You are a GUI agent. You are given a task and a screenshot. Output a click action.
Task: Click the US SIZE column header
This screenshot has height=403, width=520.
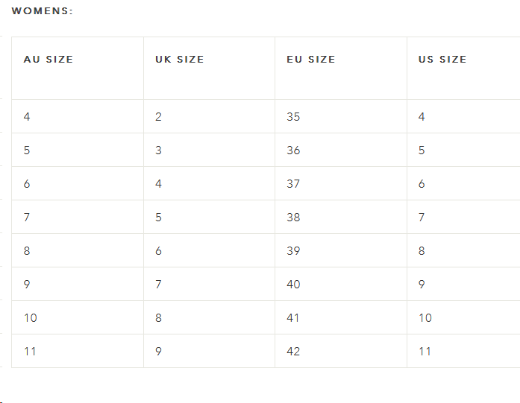(442, 59)
